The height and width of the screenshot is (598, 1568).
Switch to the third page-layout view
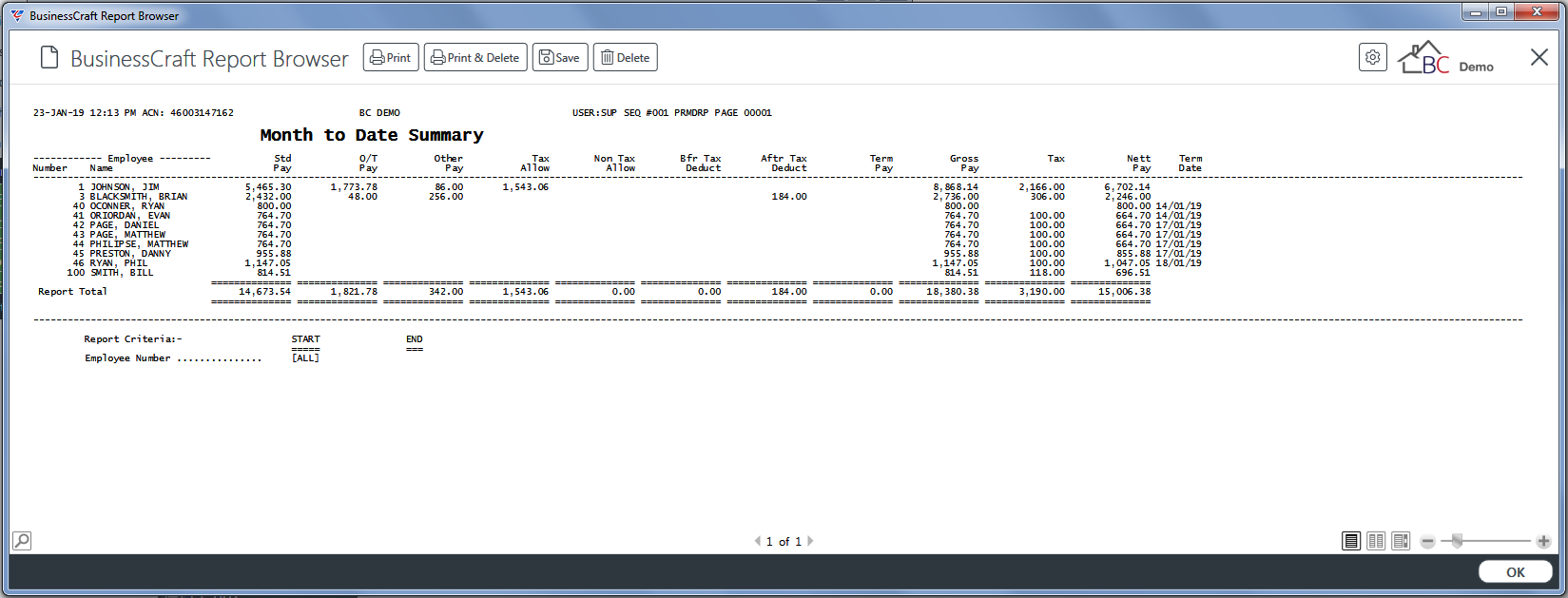[x=1401, y=541]
